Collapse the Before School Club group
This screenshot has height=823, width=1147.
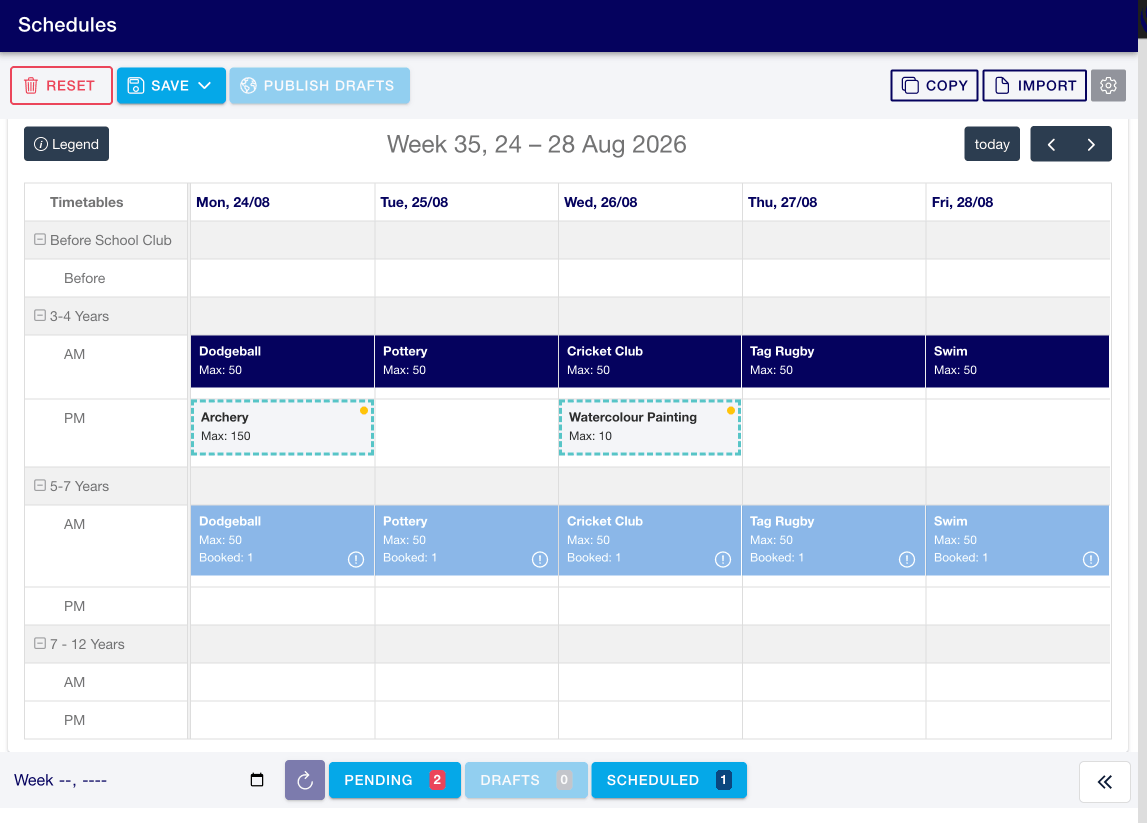coord(40,239)
